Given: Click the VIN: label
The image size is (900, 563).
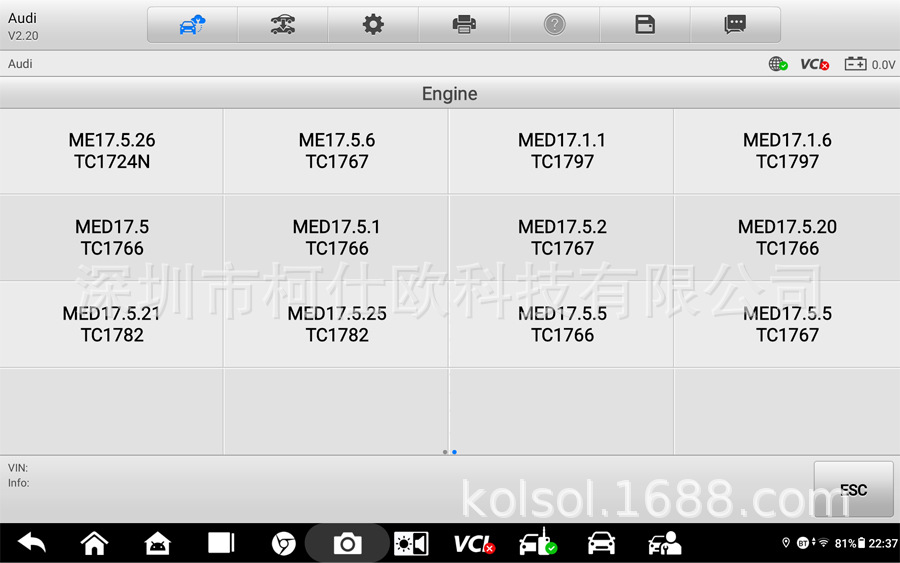Looking at the screenshot, I should pos(18,468).
